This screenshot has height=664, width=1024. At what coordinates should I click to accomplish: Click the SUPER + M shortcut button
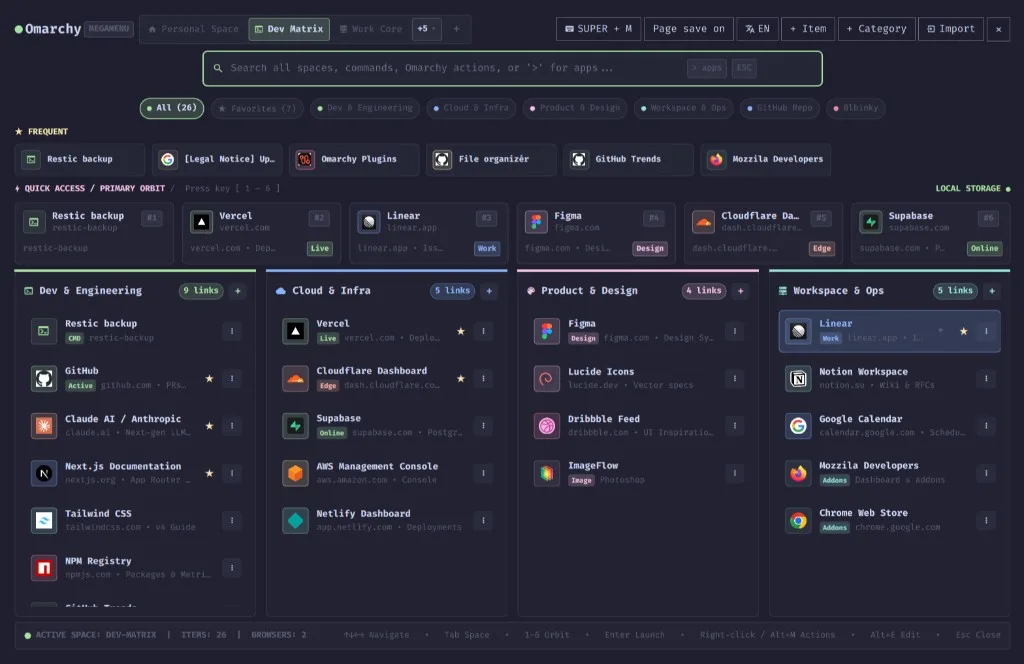pos(598,29)
